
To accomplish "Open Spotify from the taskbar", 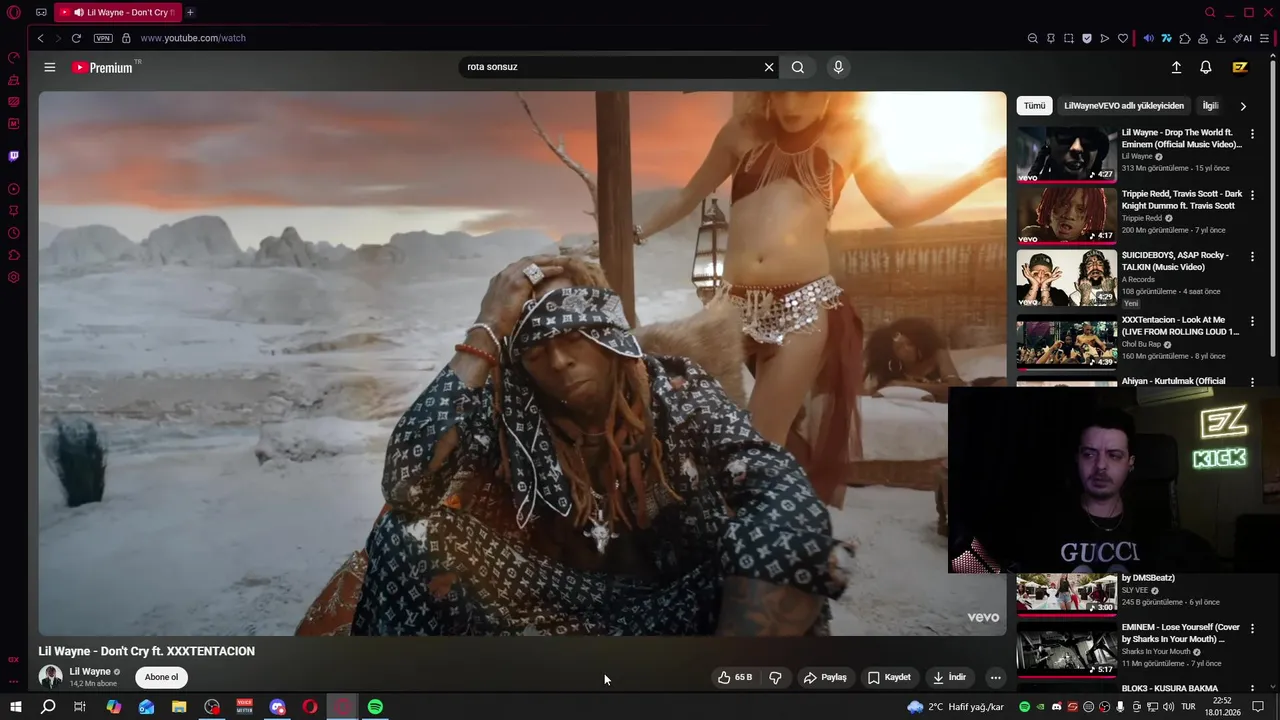I will [375, 707].
